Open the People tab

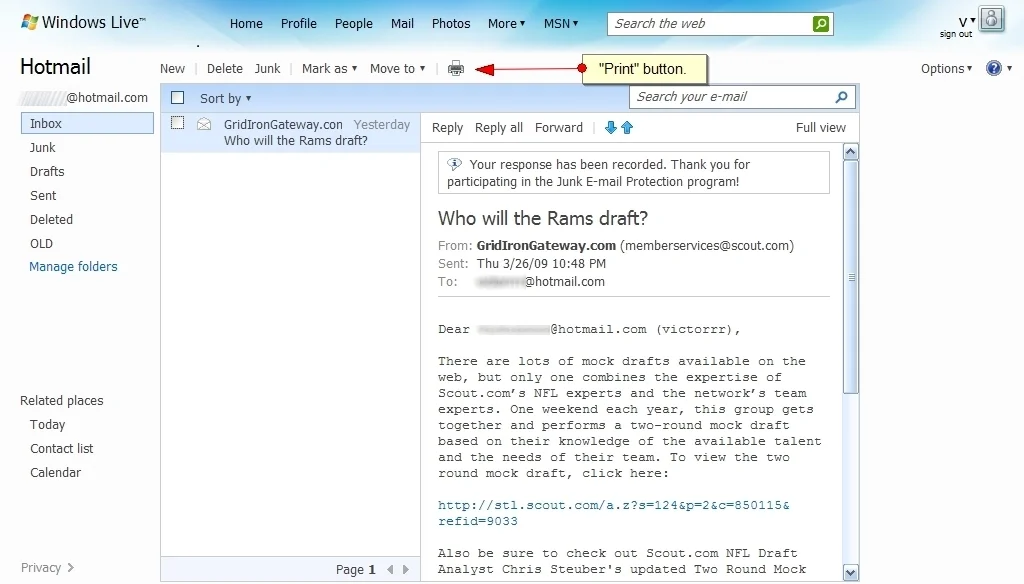pos(353,24)
